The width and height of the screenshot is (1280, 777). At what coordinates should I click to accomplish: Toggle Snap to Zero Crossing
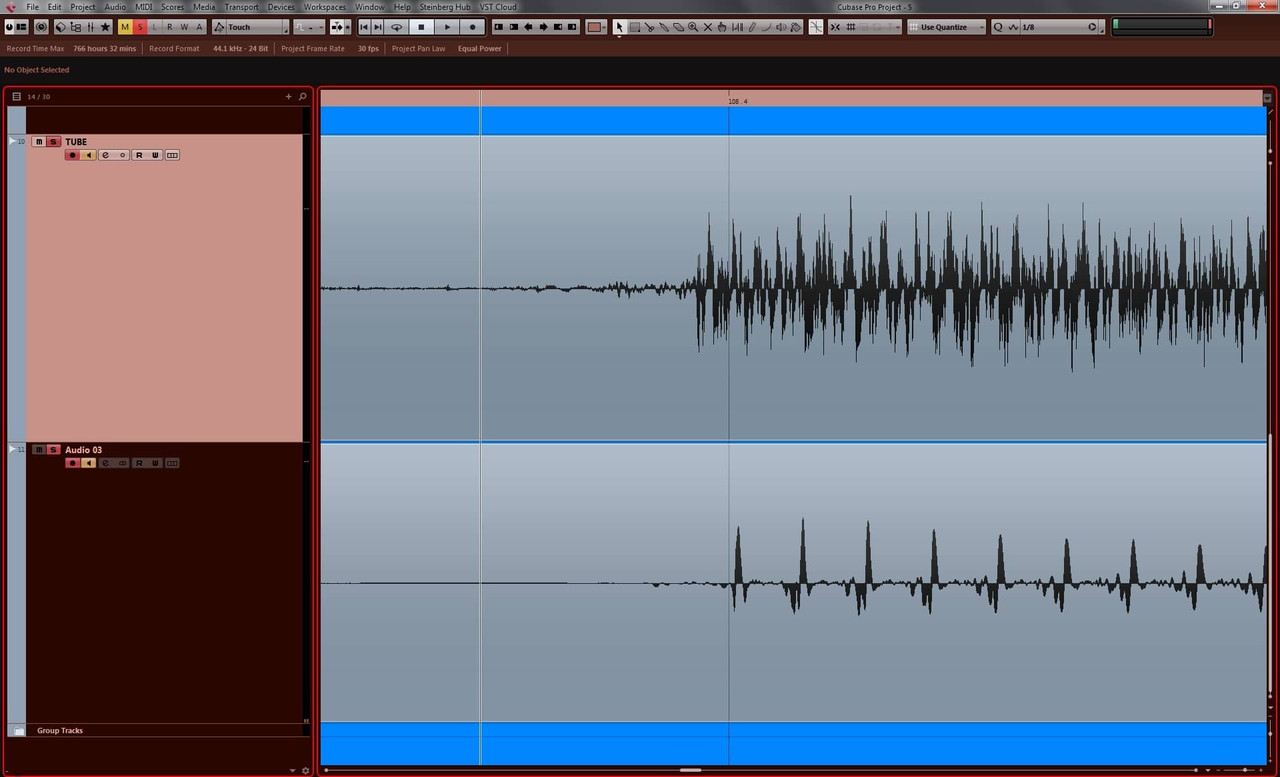(x=816, y=27)
